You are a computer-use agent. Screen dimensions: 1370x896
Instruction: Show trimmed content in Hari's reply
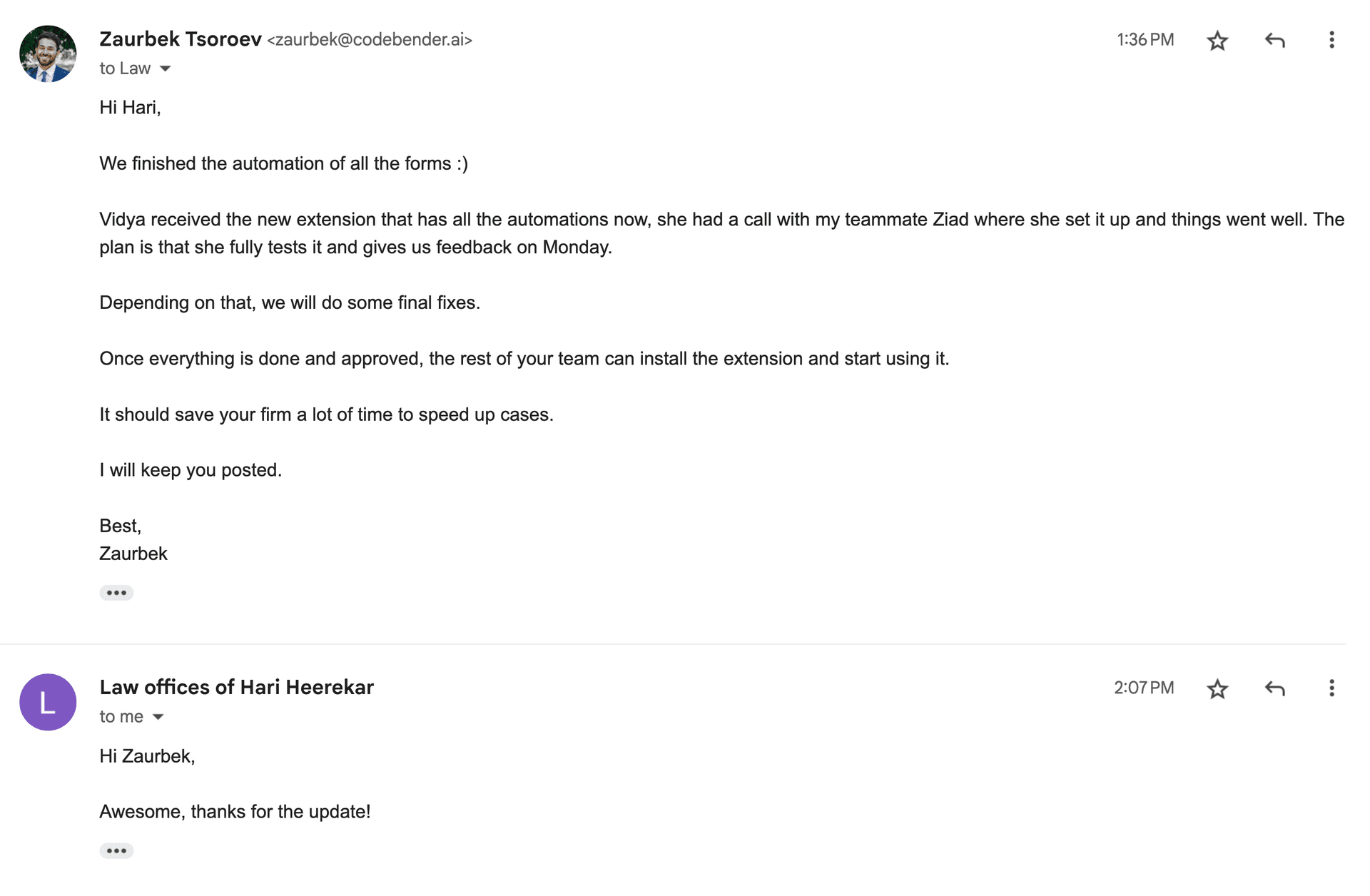[x=116, y=850]
